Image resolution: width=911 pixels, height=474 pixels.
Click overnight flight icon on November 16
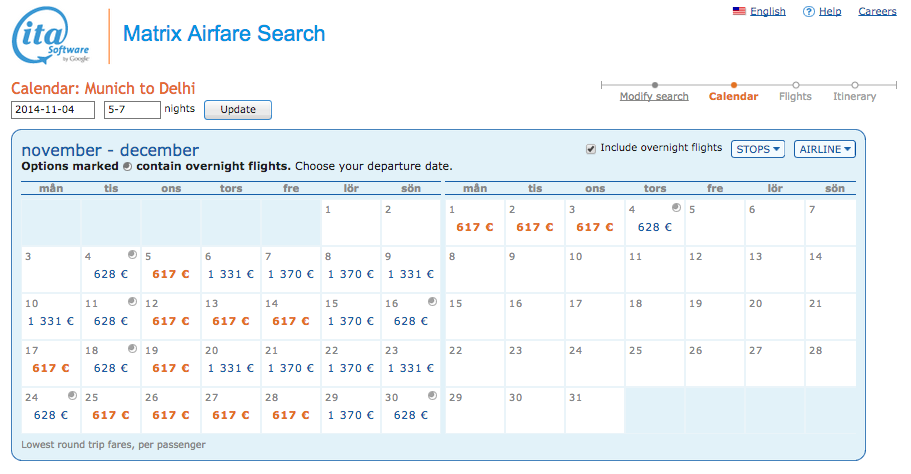point(432,301)
